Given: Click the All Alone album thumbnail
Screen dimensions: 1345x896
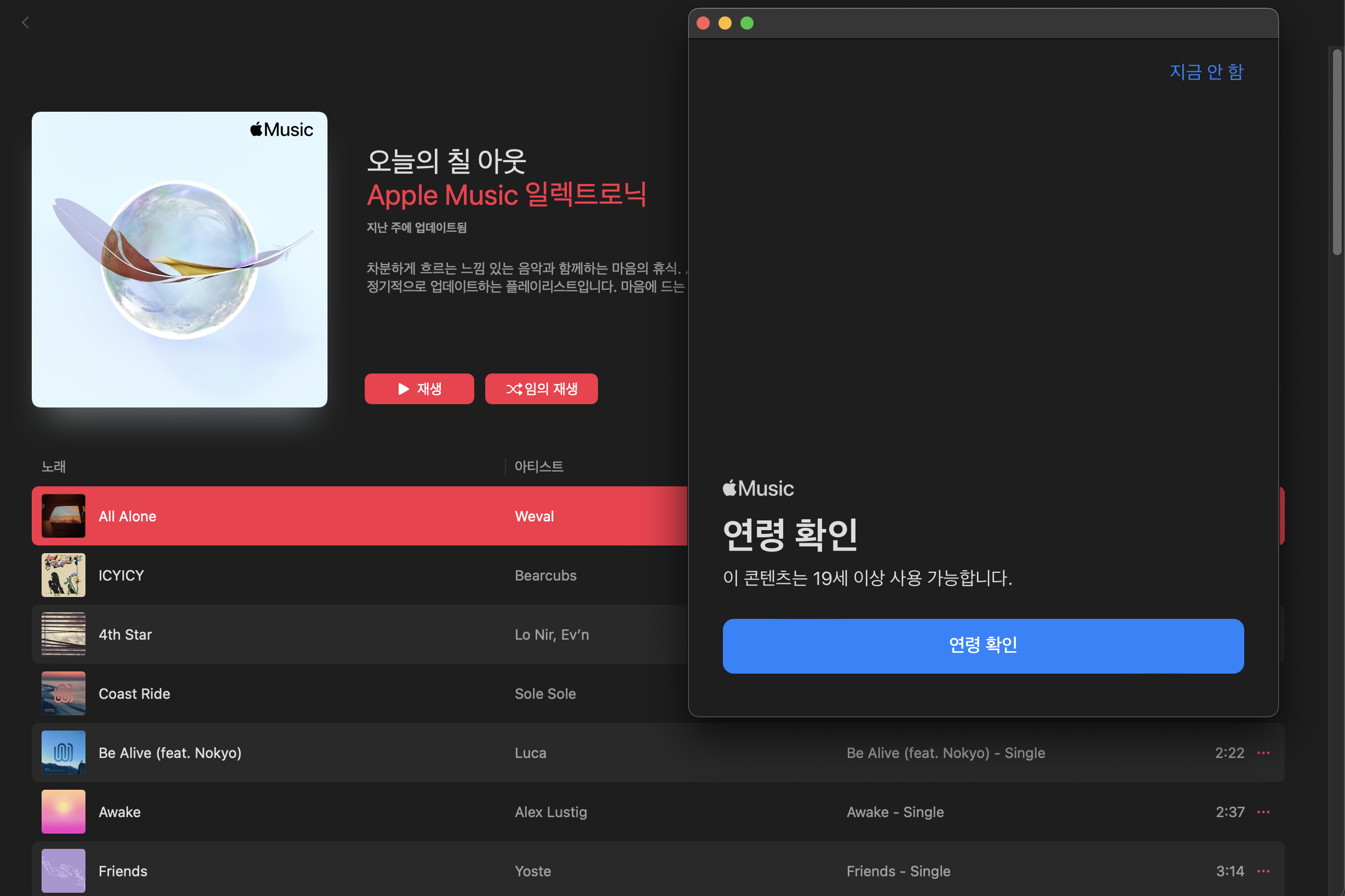Looking at the screenshot, I should pyautogui.click(x=64, y=516).
